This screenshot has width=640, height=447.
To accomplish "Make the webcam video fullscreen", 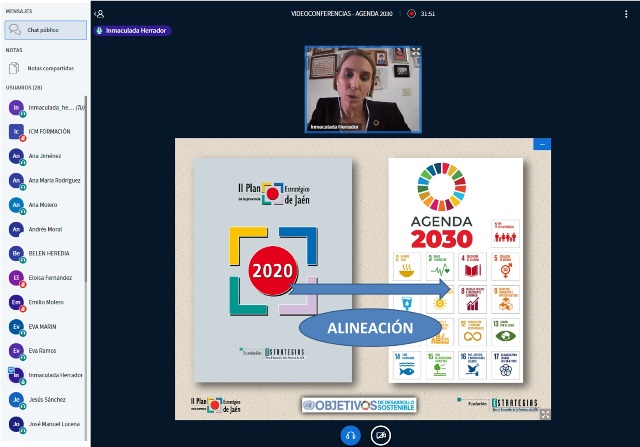I will click(x=416, y=52).
